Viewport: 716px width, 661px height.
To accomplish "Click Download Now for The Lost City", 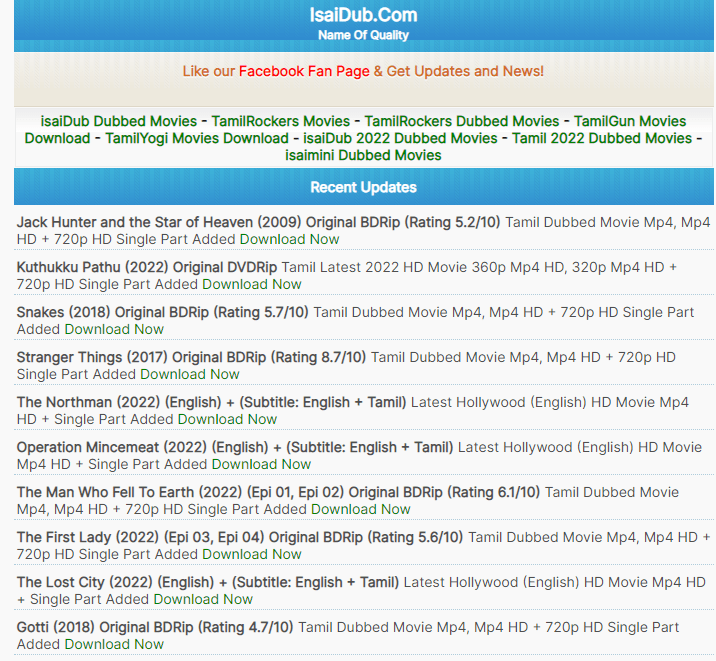I will click(x=203, y=599).
